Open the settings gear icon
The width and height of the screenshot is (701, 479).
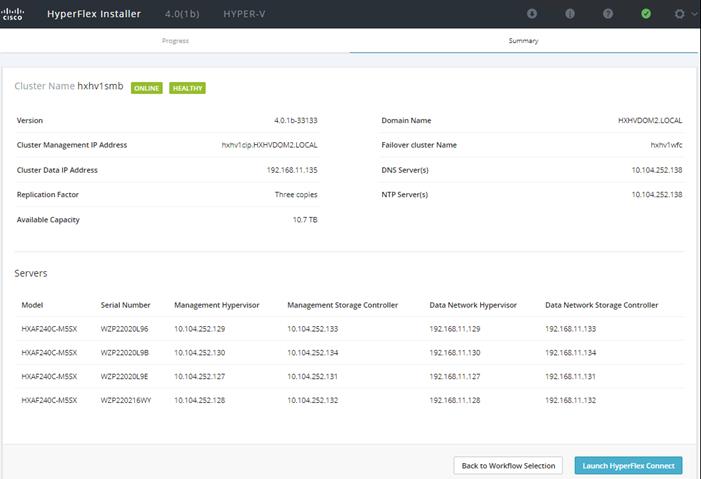[x=679, y=14]
